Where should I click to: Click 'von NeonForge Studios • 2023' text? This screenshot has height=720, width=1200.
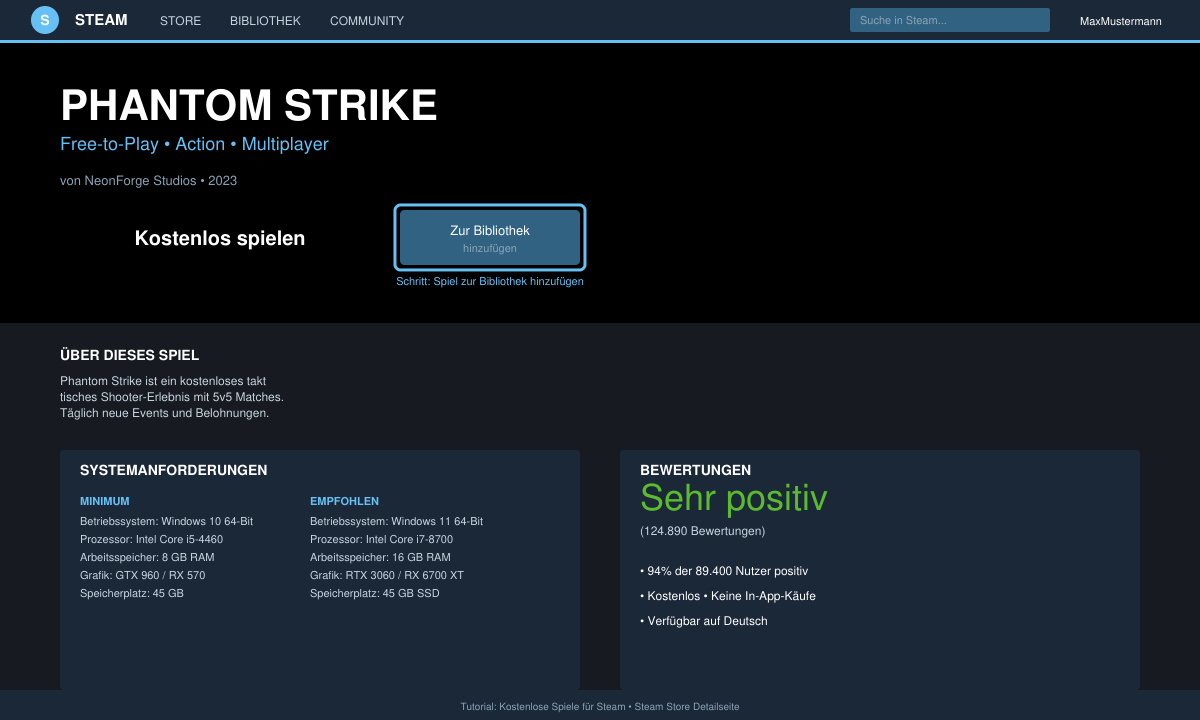[148, 181]
